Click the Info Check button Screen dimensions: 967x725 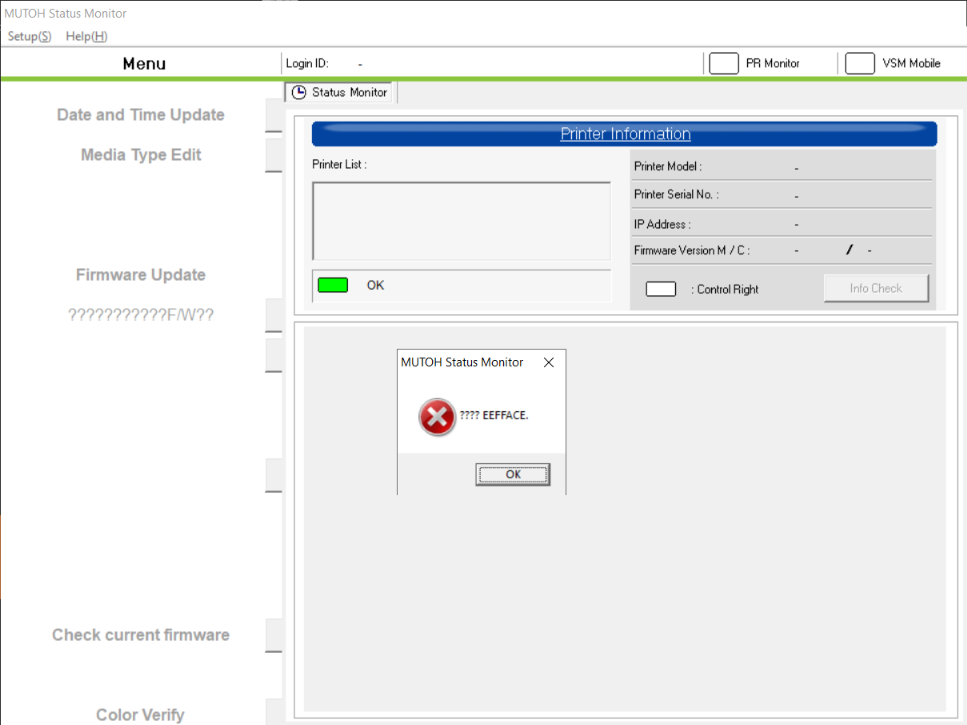876,288
